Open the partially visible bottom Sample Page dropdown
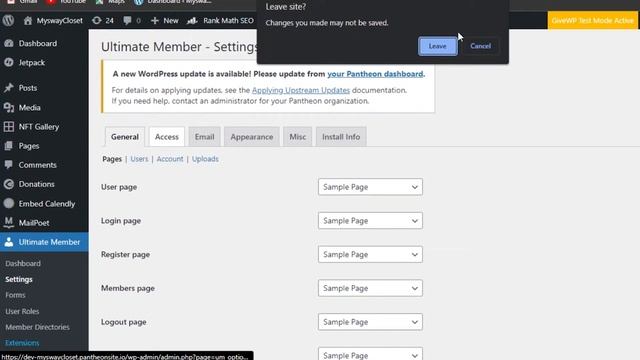 (370, 354)
